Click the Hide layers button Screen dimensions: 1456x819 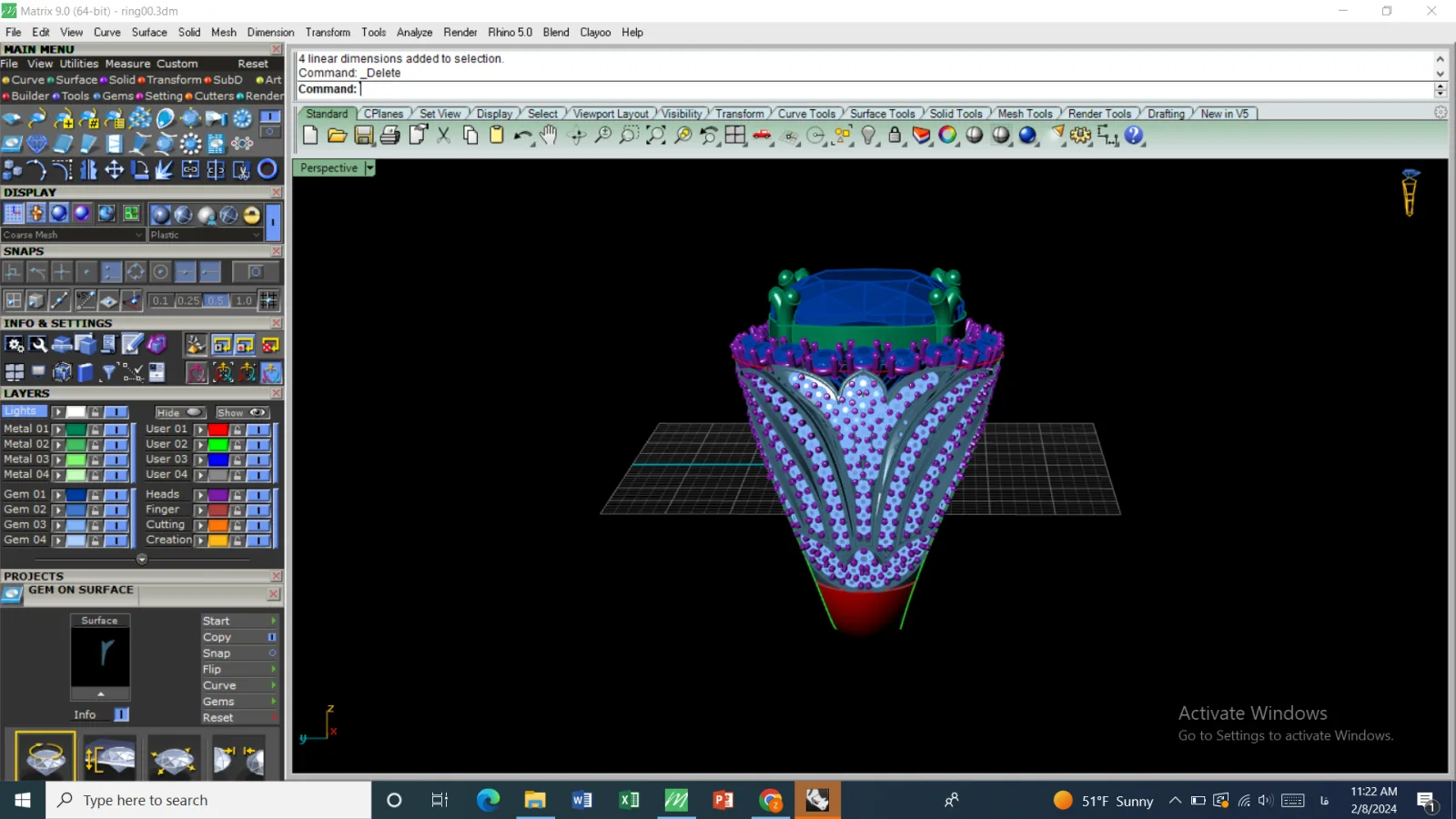point(179,412)
